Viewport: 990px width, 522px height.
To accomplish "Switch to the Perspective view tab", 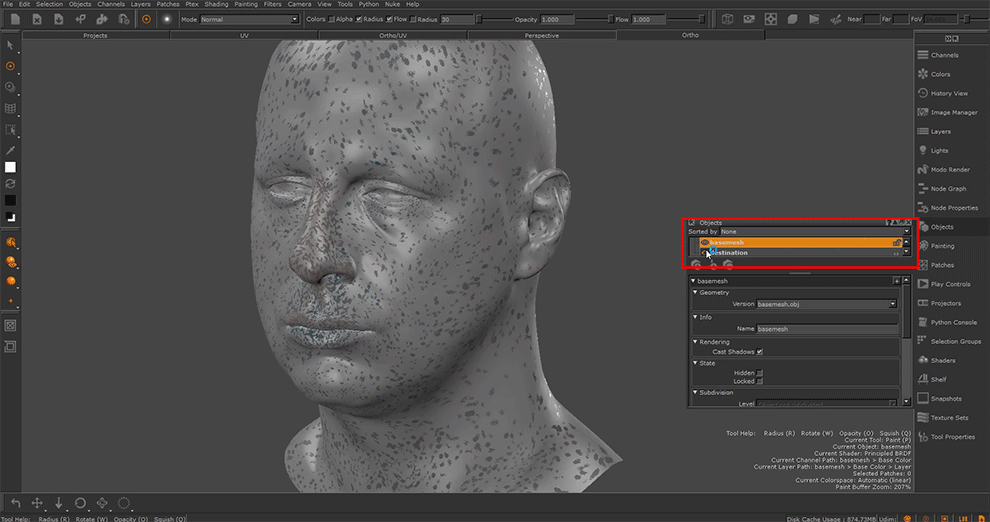I will pos(541,35).
